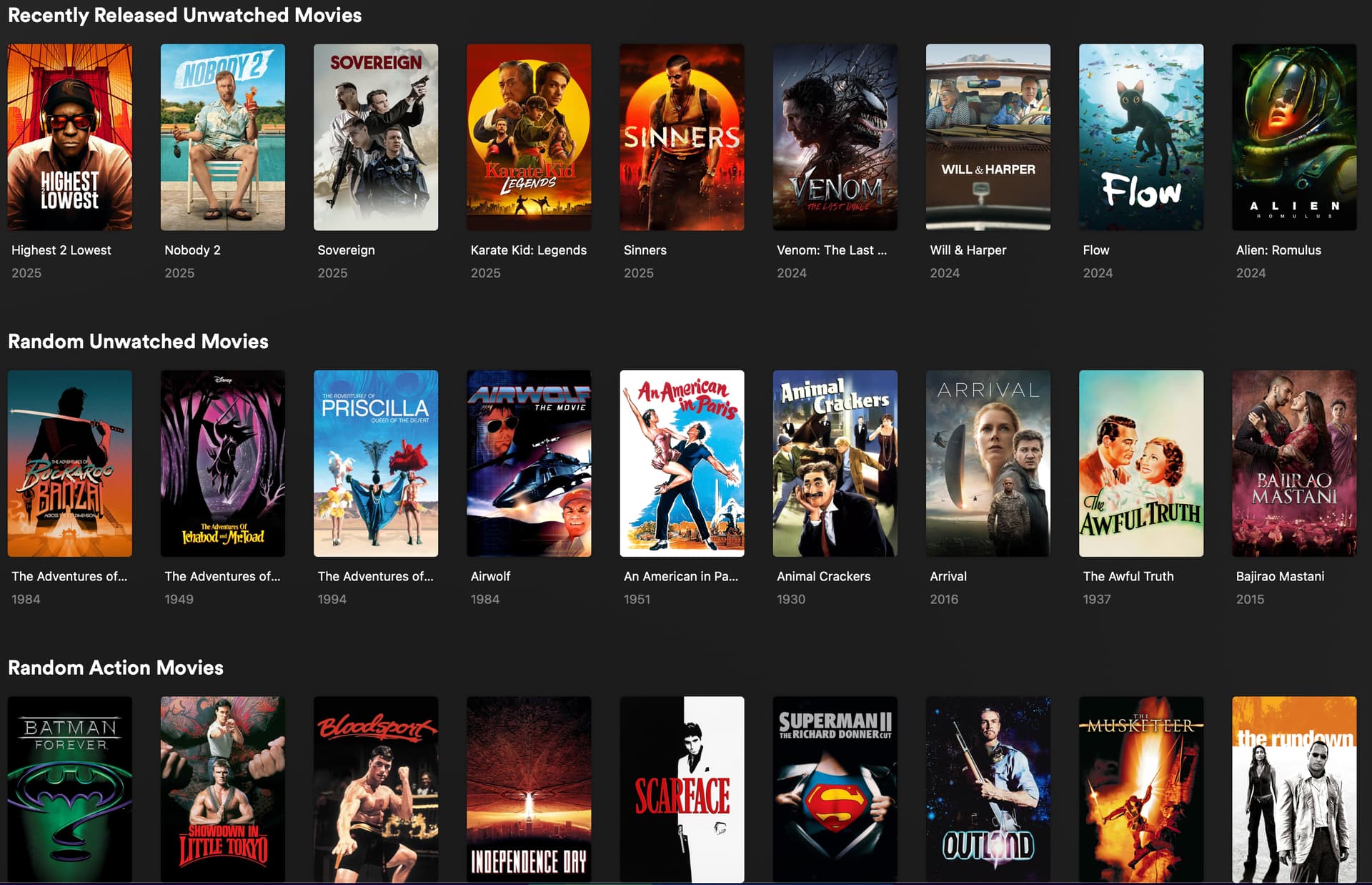Click the Alien: Romulus poster
Screen dimensions: 1372x885
pos(1293,137)
